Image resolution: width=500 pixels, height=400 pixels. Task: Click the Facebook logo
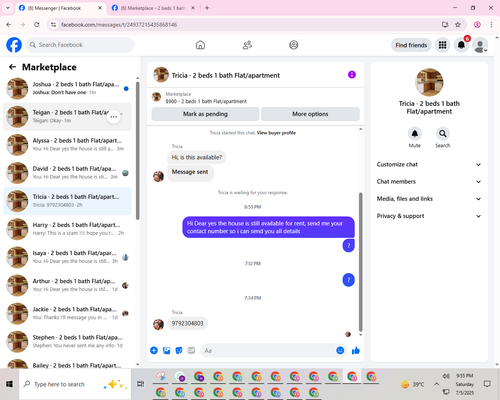(14, 45)
